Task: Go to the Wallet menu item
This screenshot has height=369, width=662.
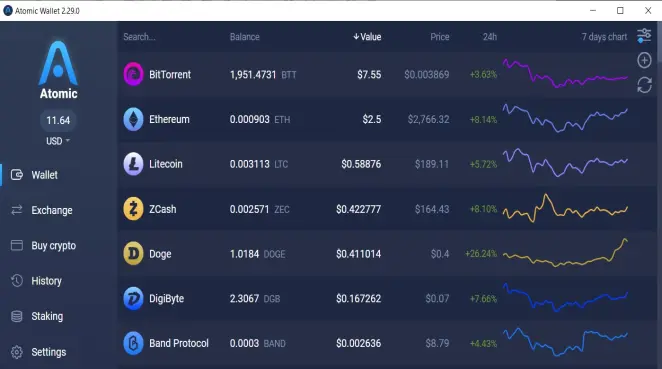Action: coord(44,175)
